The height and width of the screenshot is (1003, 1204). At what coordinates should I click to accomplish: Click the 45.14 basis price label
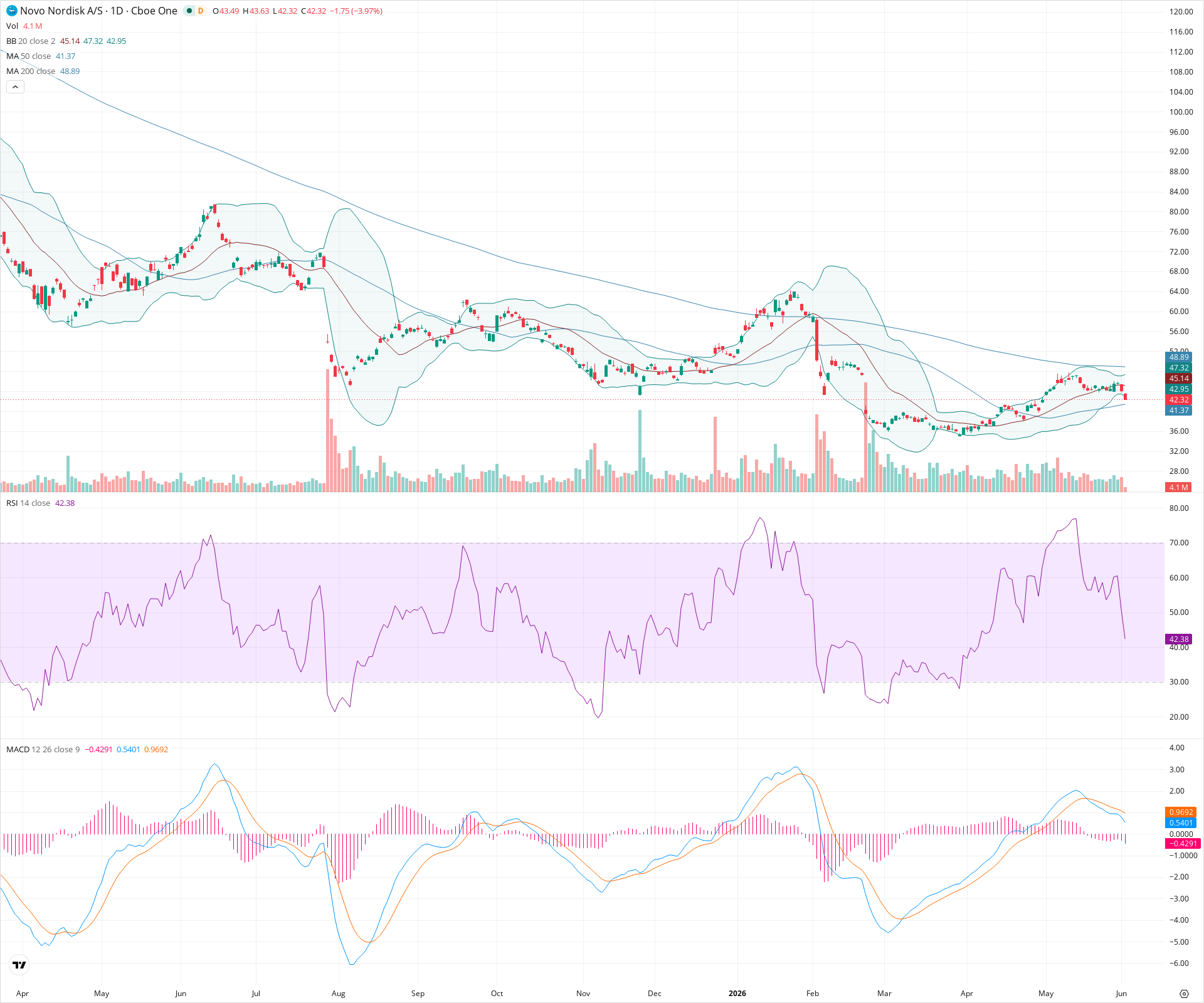[1178, 379]
